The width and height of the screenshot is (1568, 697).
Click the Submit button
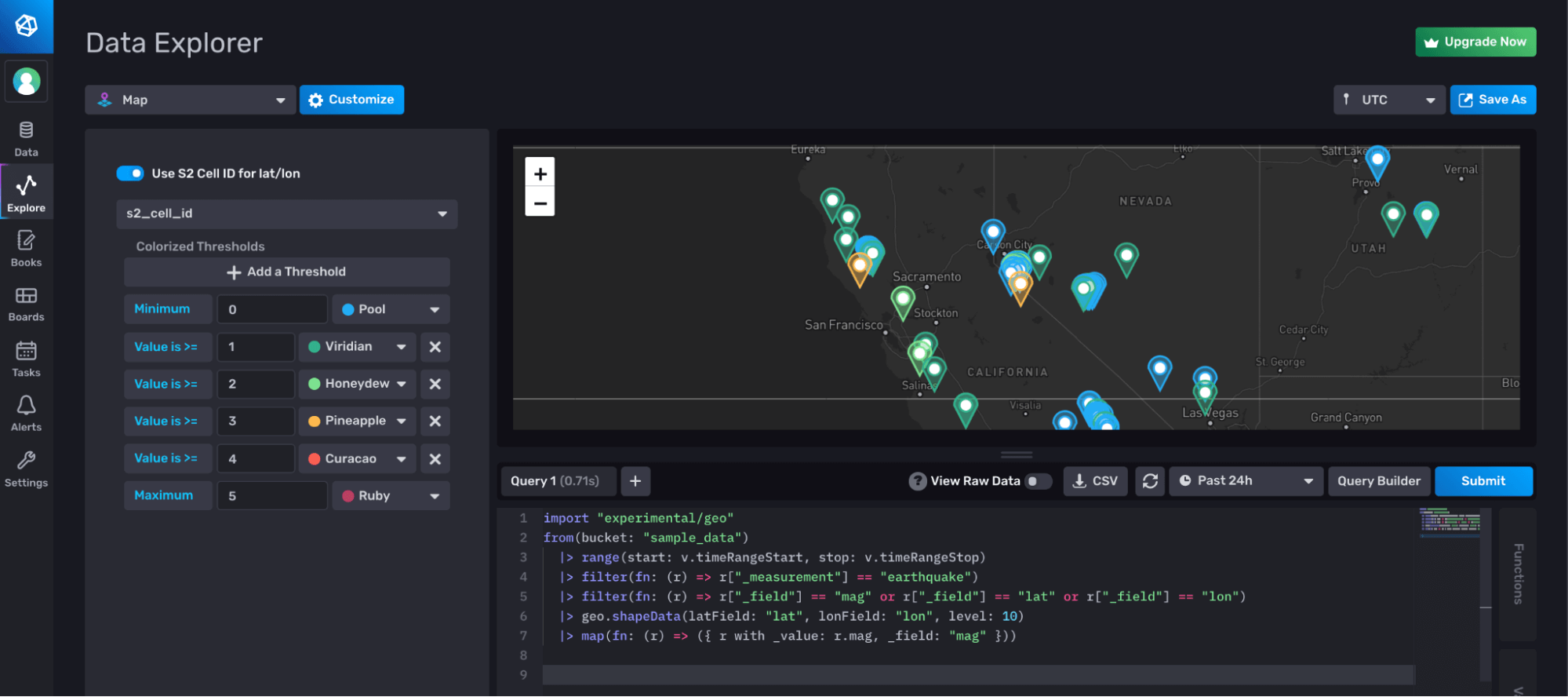1483,481
